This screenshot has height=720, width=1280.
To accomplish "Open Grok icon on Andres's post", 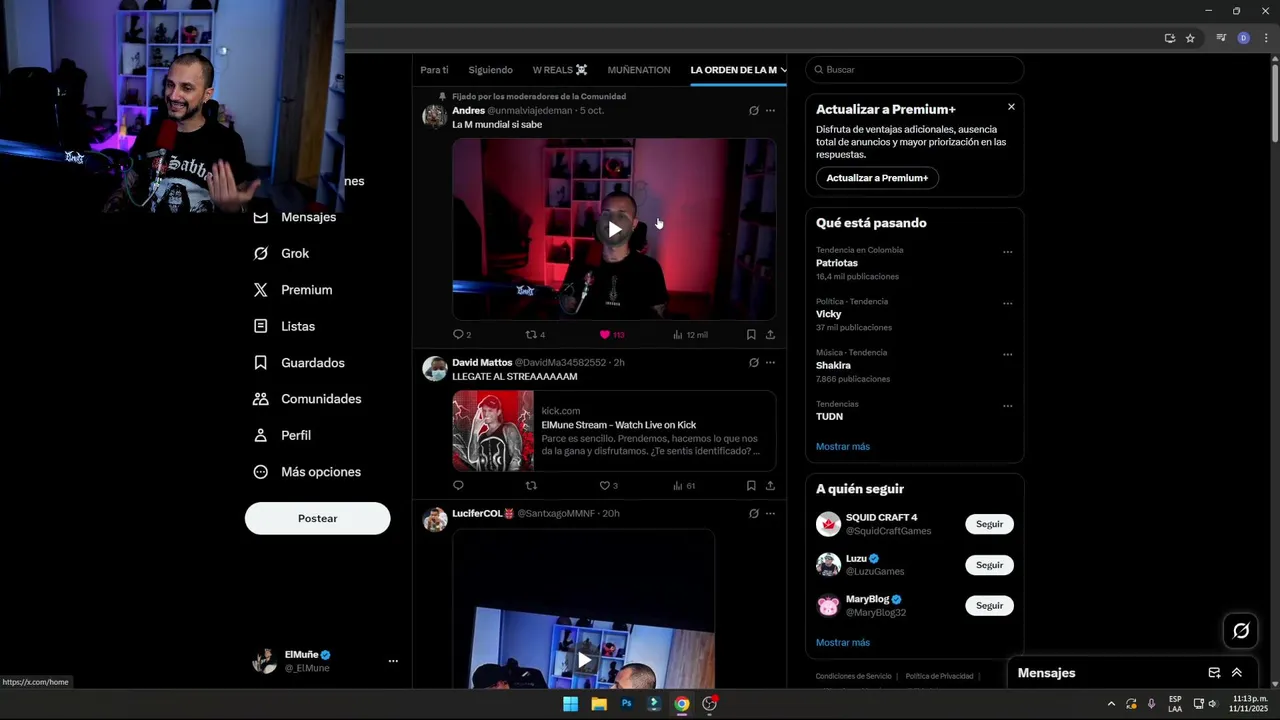I will pyautogui.click(x=754, y=111).
